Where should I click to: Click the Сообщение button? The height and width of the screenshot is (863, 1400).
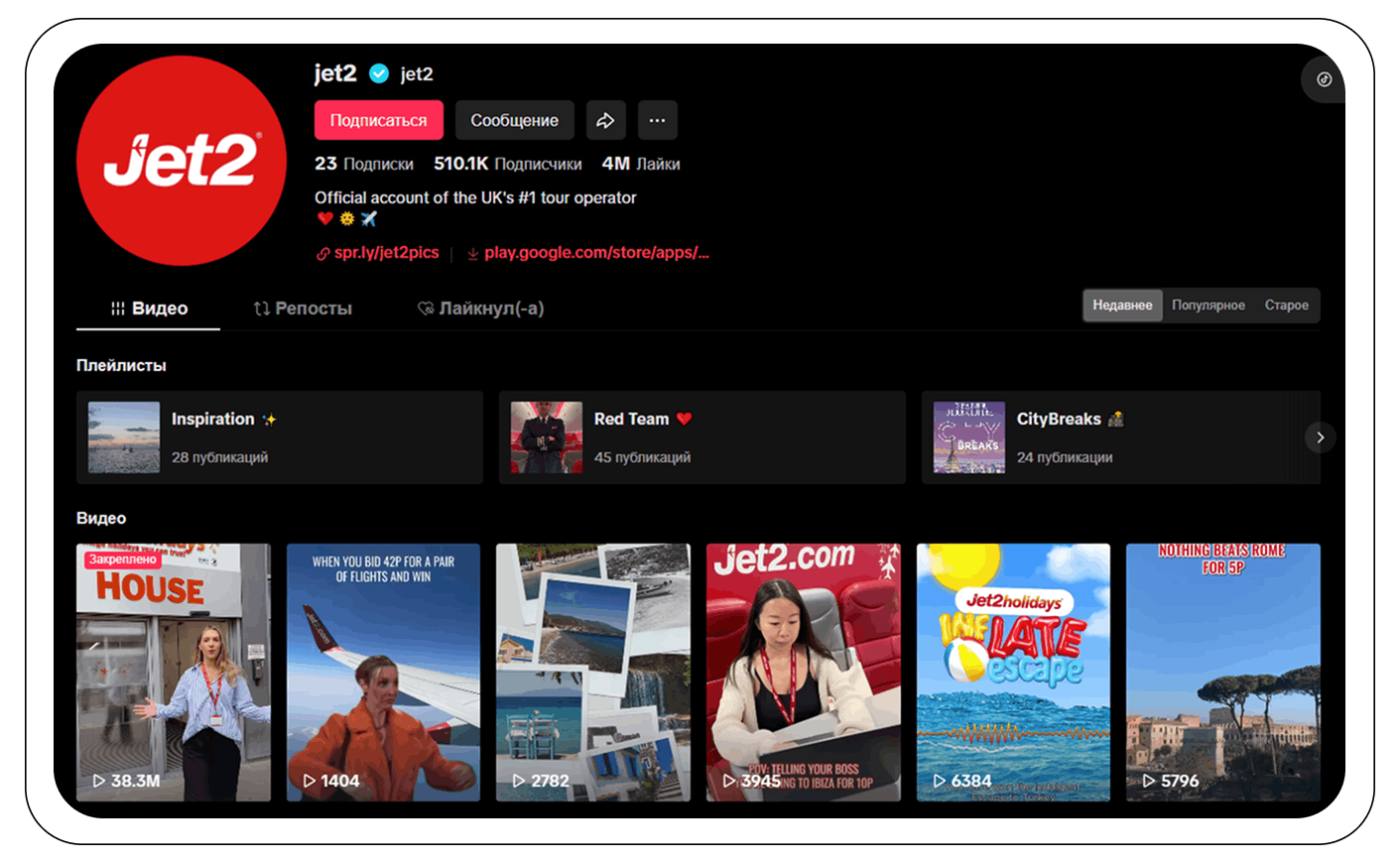514,121
